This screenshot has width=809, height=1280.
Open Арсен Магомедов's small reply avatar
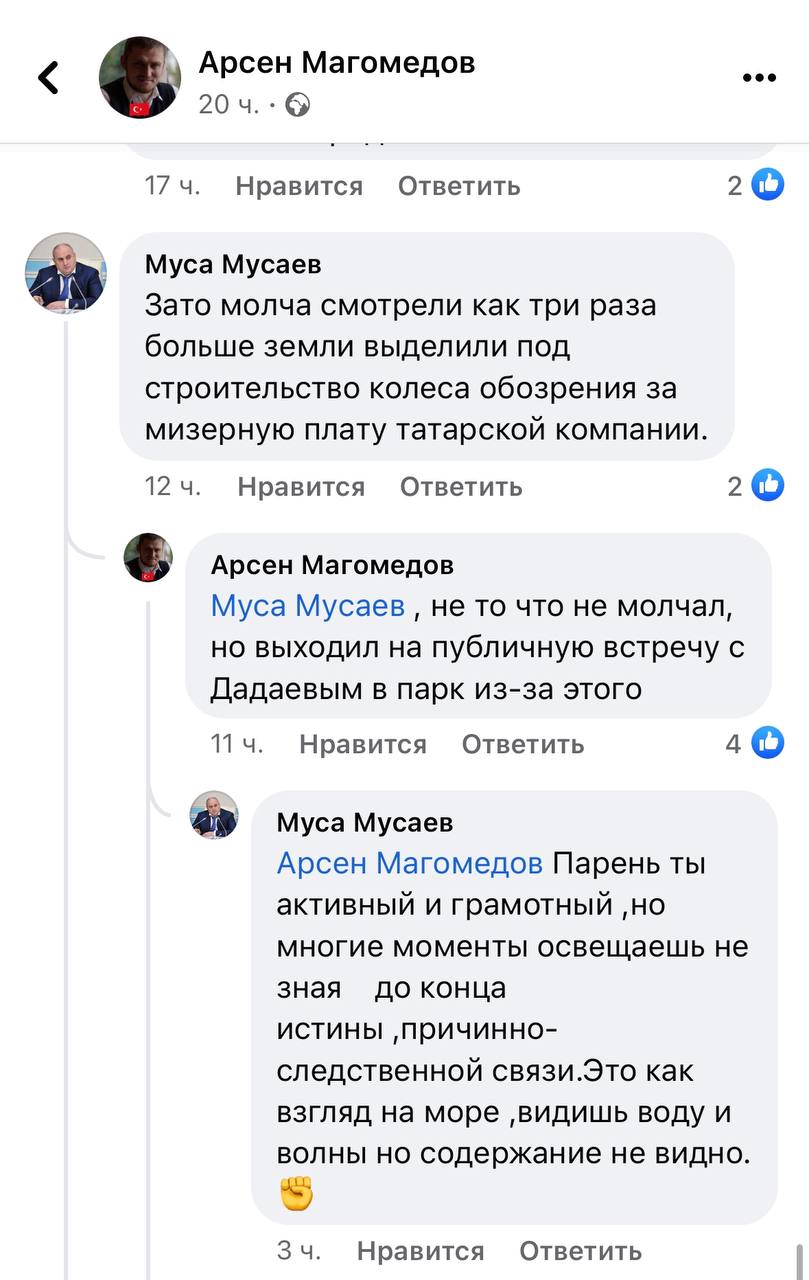(x=148, y=558)
